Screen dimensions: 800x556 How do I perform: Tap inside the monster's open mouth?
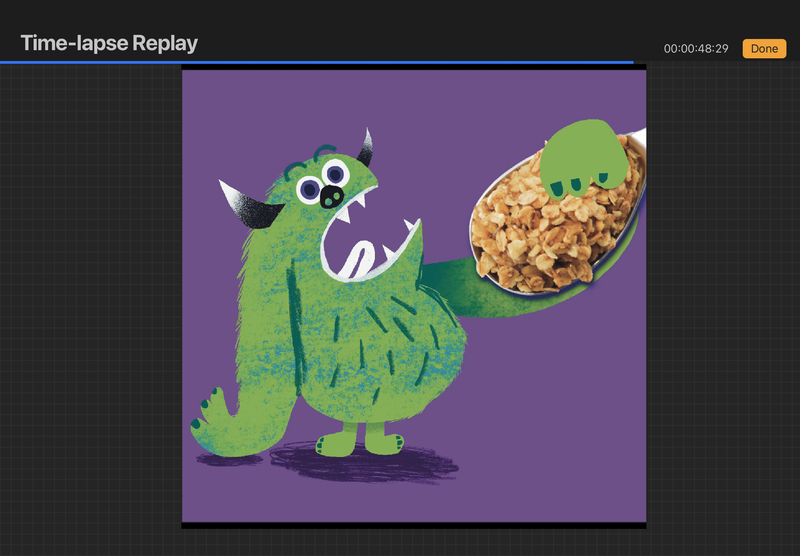[x=355, y=250]
